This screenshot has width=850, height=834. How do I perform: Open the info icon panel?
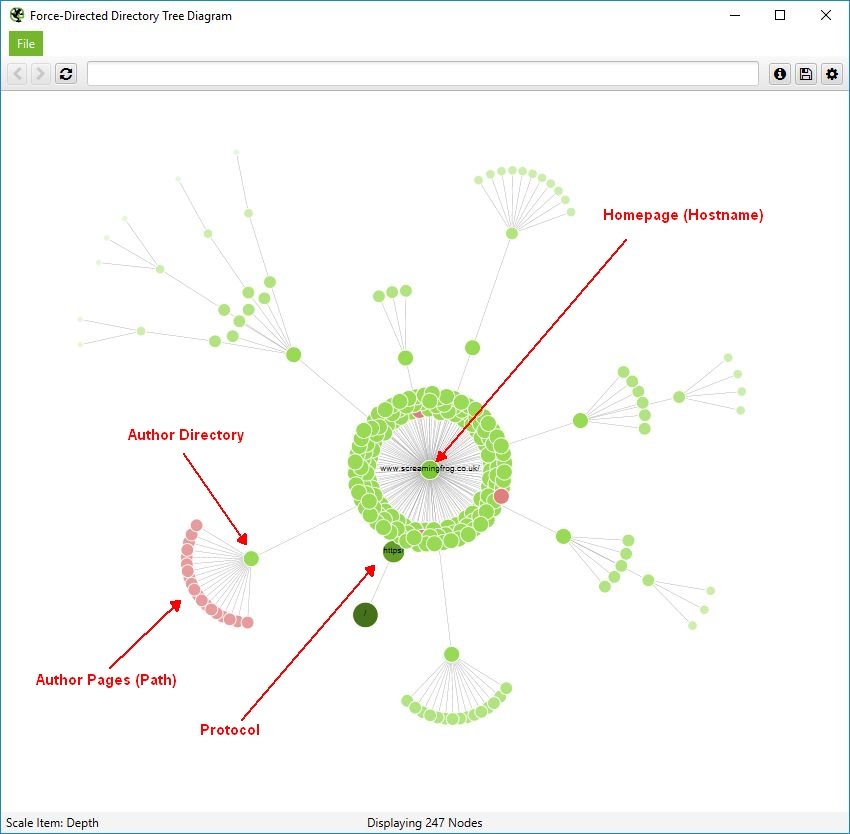point(780,73)
